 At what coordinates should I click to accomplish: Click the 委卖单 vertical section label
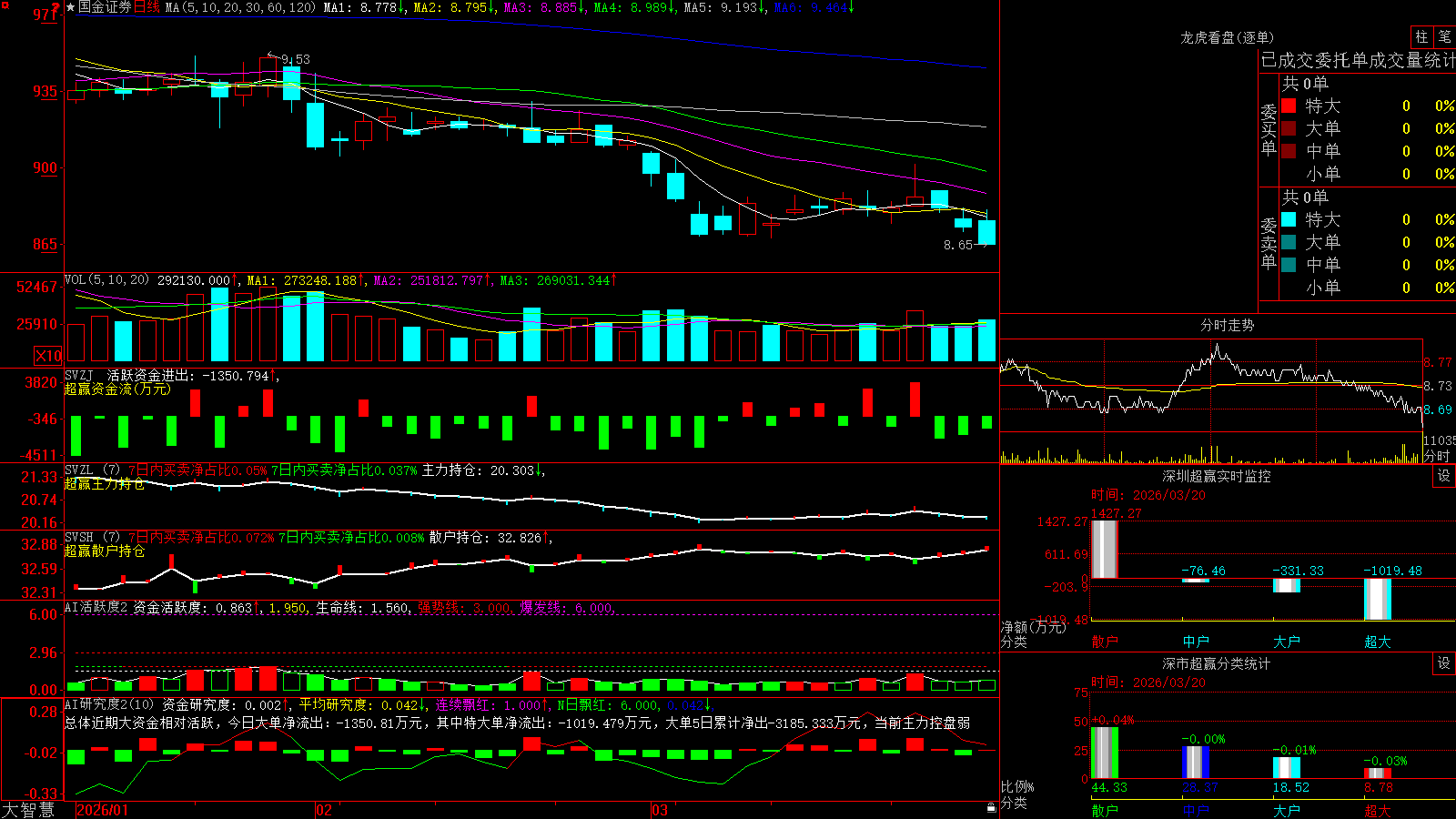[x=1269, y=244]
